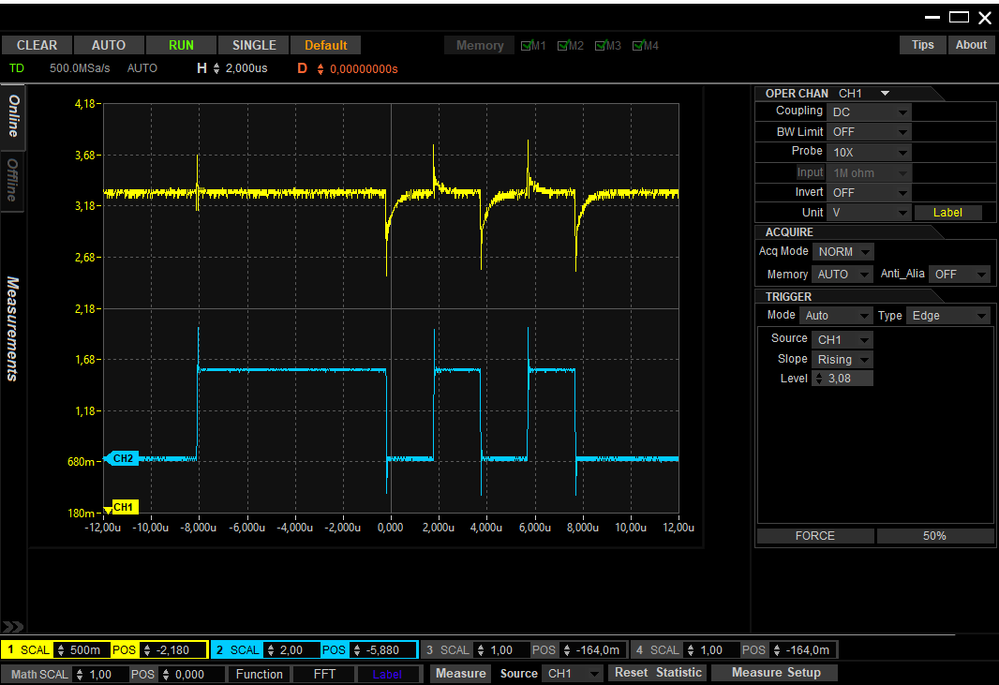Open measure Source CH1 dropdown
Viewport: 999px width, 685px height.
pyautogui.click(x=572, y=674)
